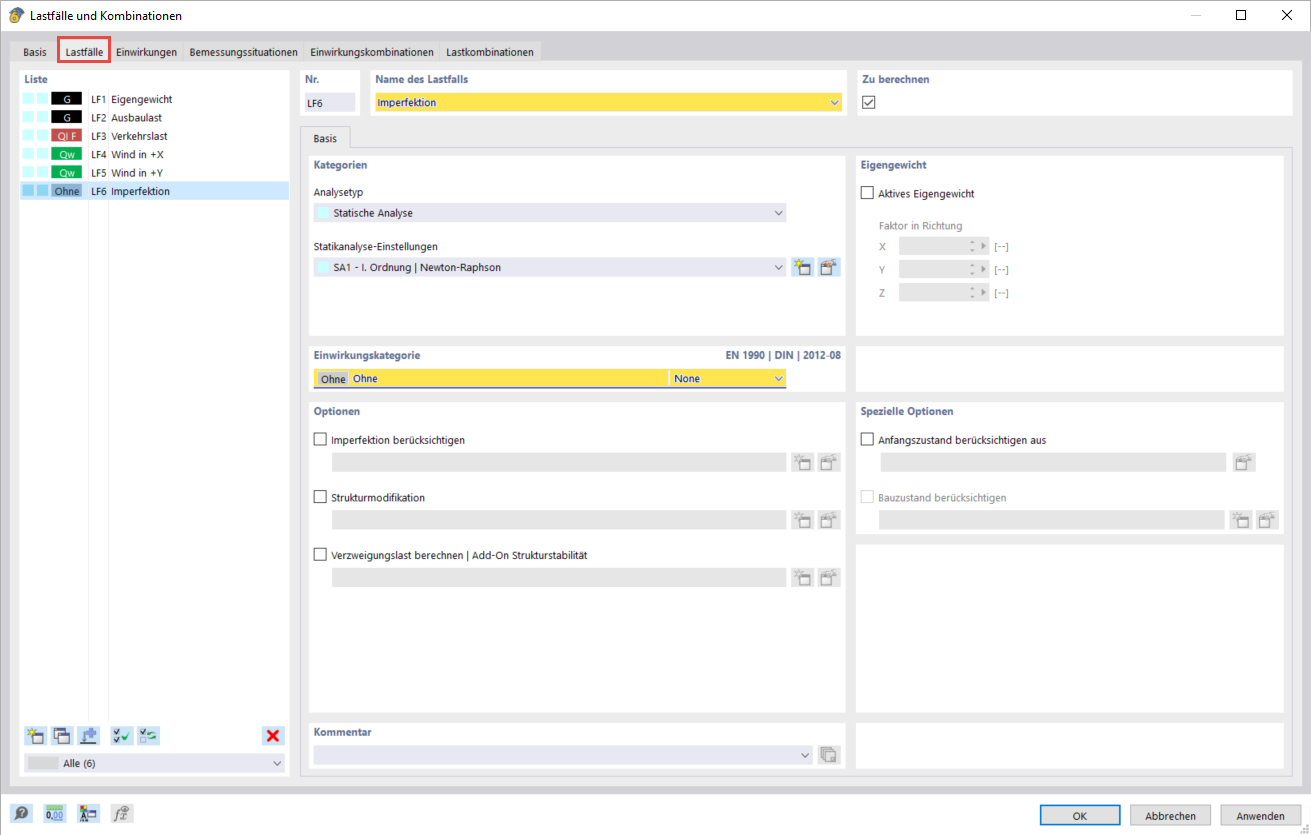The height and width of the screenshot is (835, 1311).
Task: Switch to Einwirkungskombinationen tab
Action: tap(372, 52)
